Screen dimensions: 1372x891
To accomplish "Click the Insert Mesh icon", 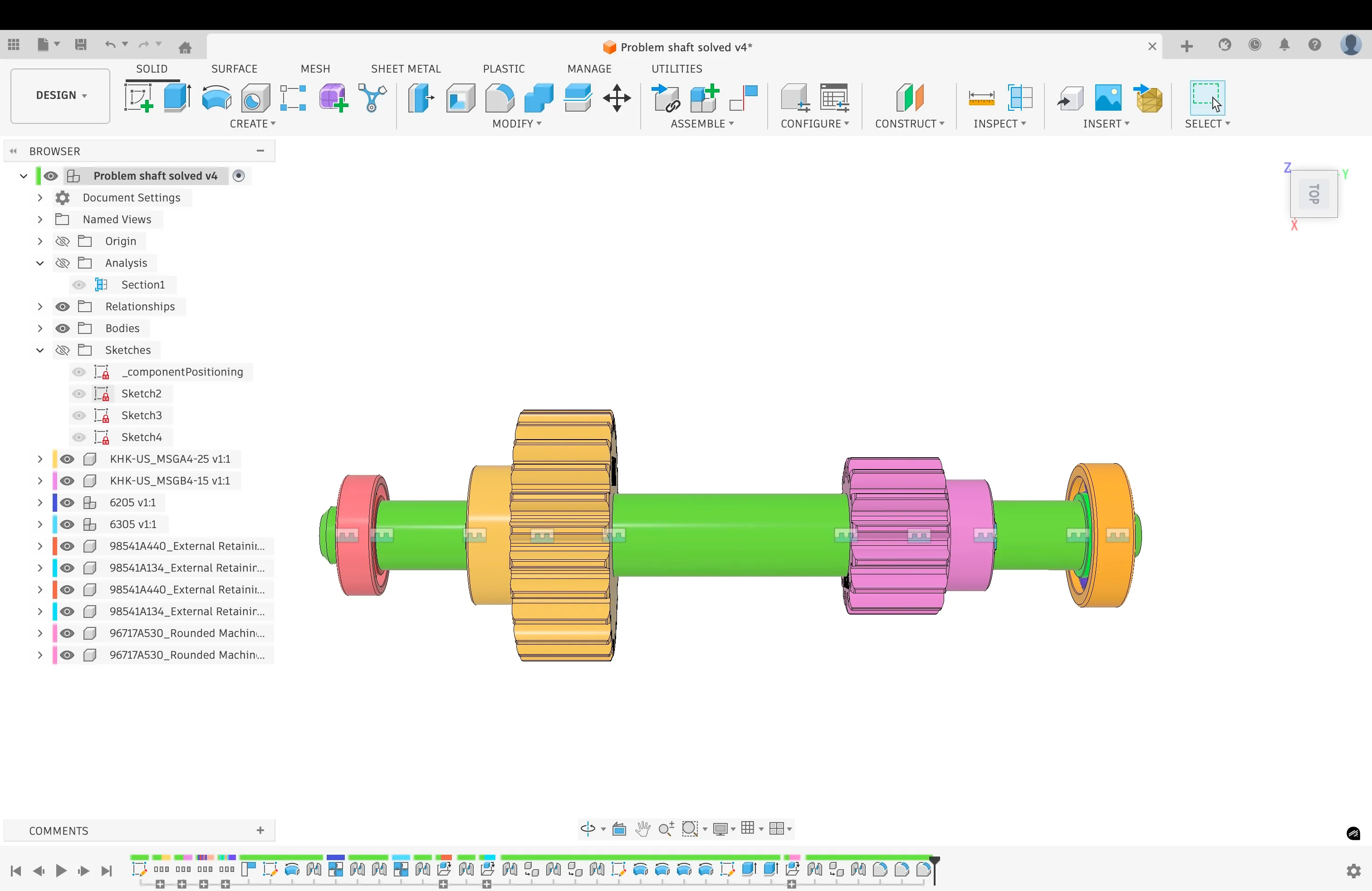I will (1148, 98).
